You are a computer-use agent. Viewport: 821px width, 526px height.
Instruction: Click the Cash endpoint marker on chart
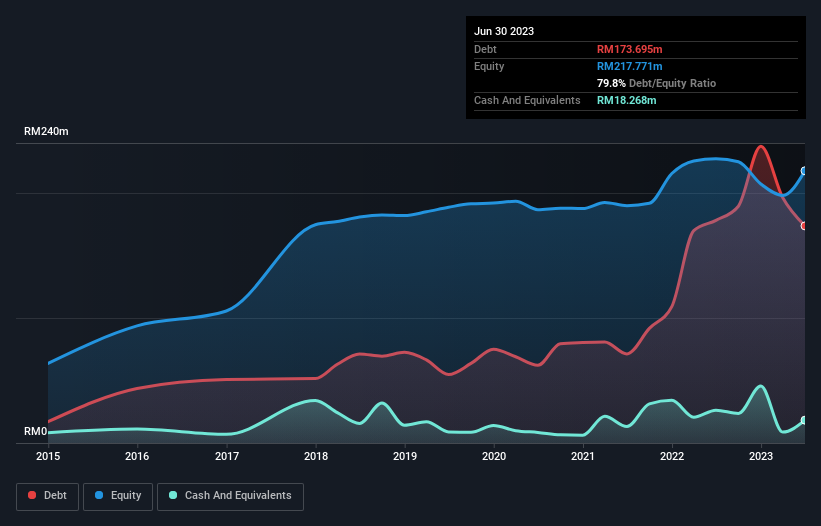coord(804,420)
